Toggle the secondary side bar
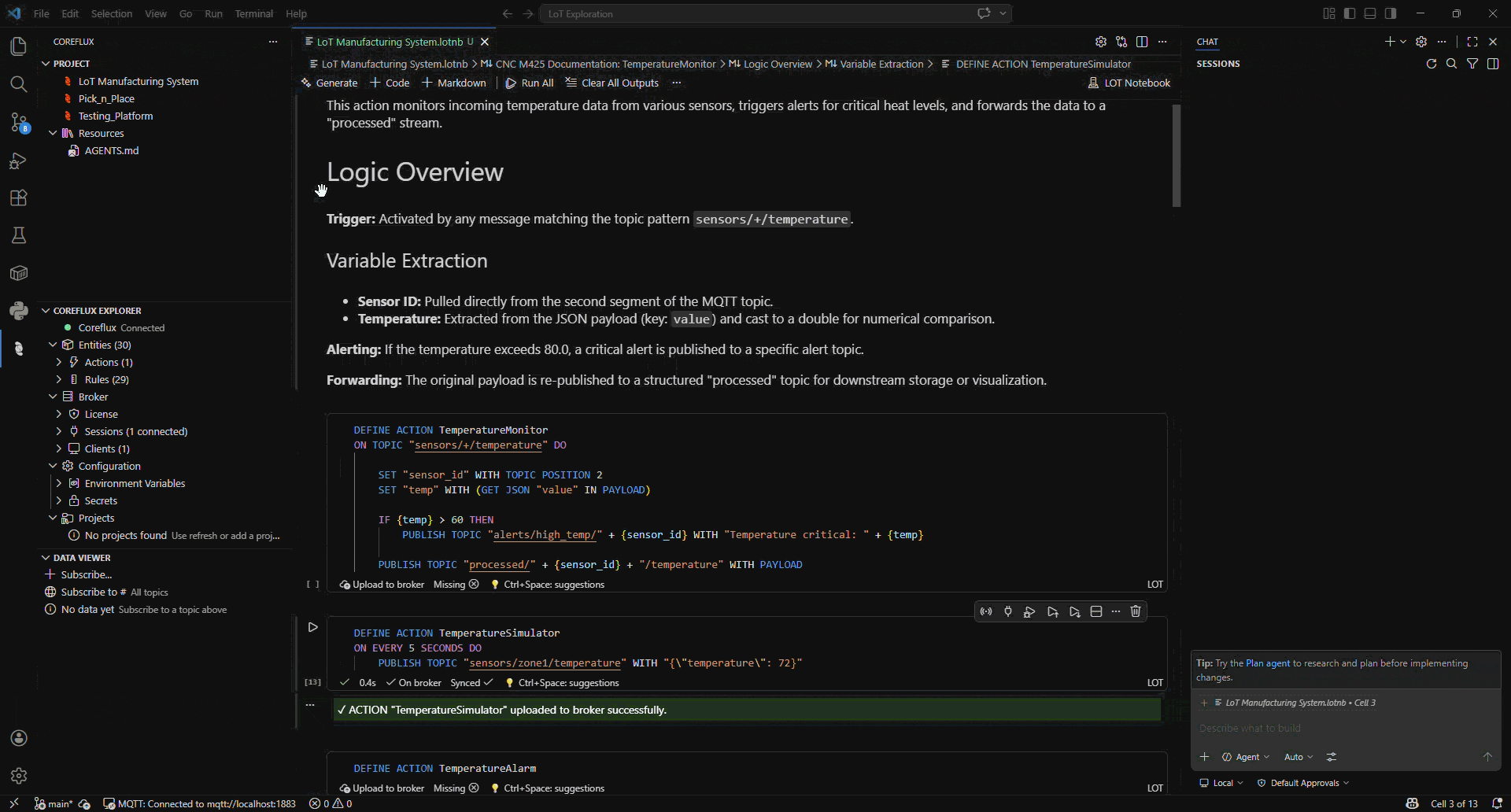The image size is (1511, 812). pos(1391,13)
